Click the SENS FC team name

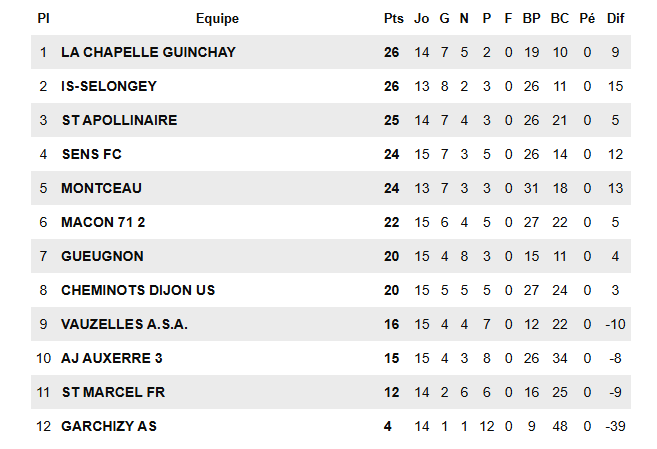[x=91, y=154]
